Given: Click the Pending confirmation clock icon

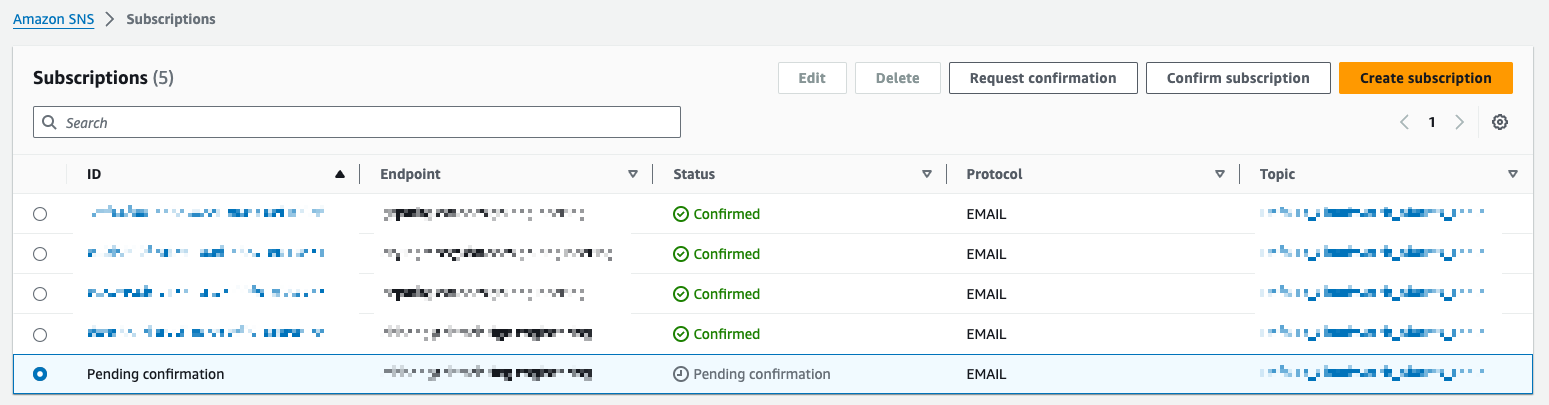Looking at the screenshot, I should (681, 374).
